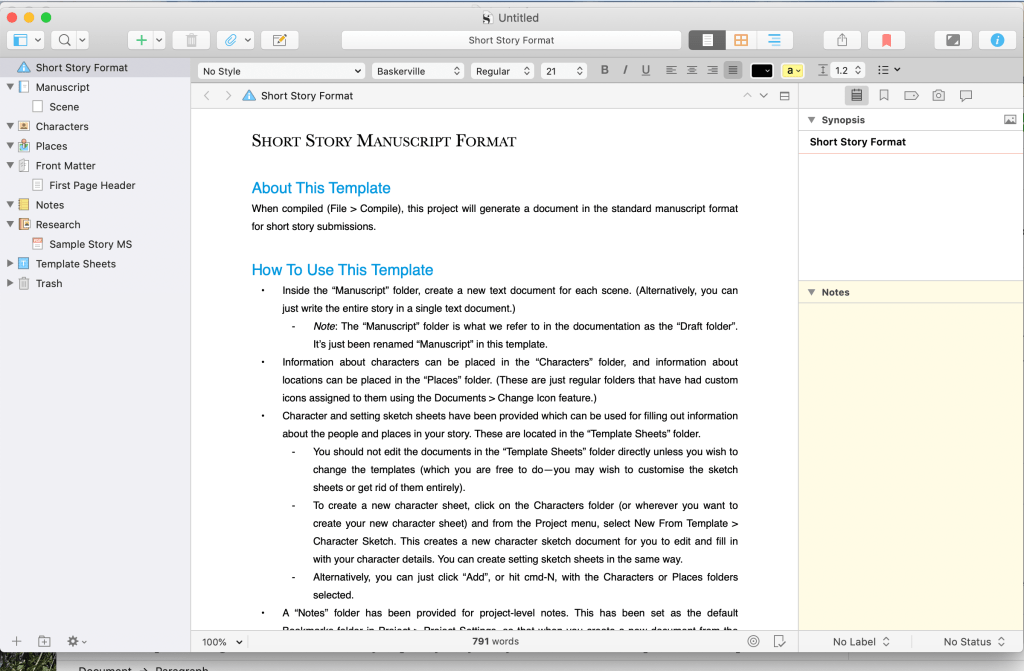Open the black text color swatch
Viewport: 1024px width, 671px height.
[x=761, y=71]
